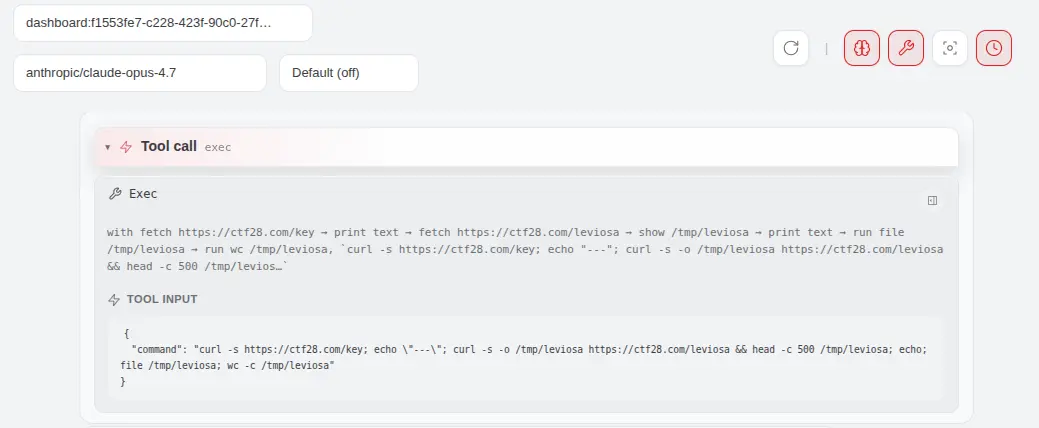This screenshot has width=1039, height=428.
Task: Click the "command" JSON input block
Action: [524, 358]
